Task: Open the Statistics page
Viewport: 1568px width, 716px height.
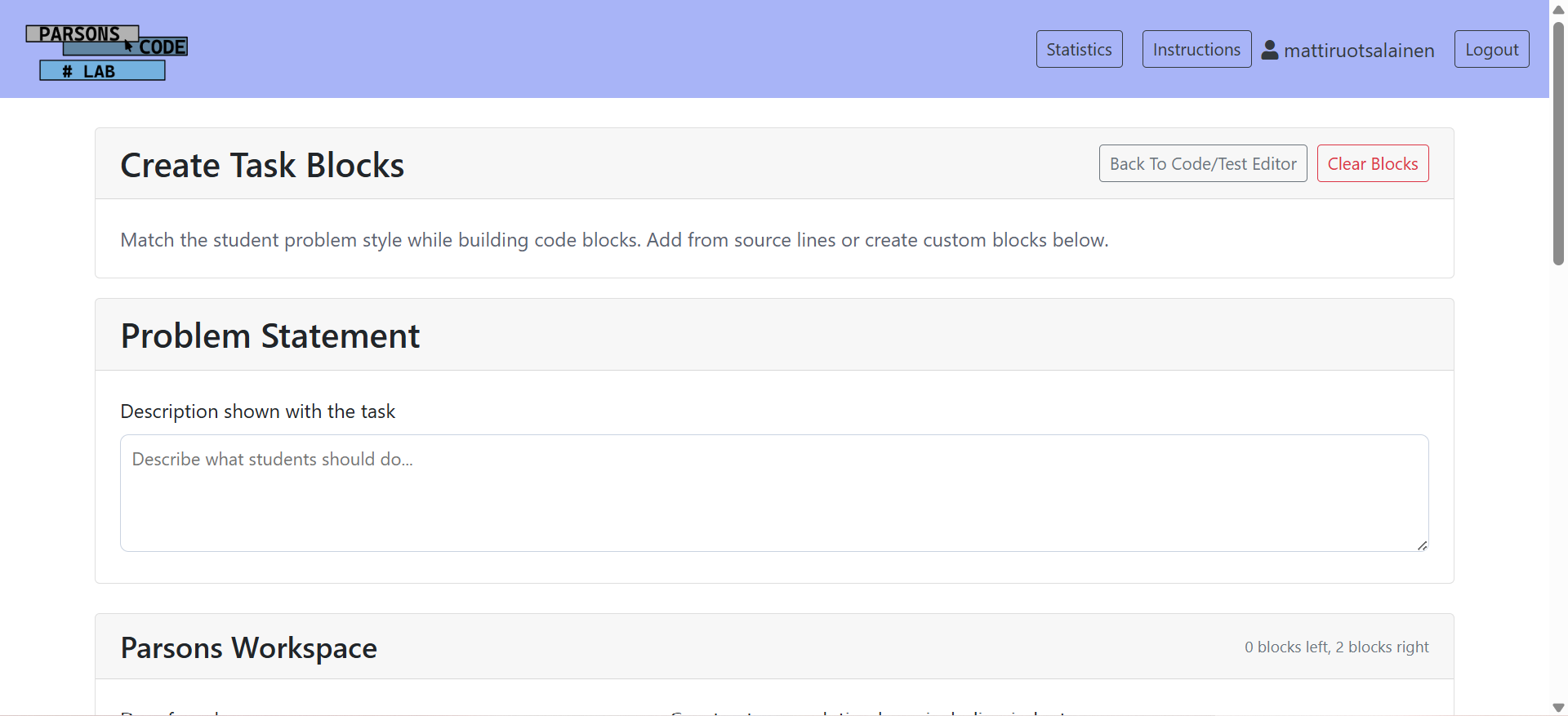Action: [1079, 49]
